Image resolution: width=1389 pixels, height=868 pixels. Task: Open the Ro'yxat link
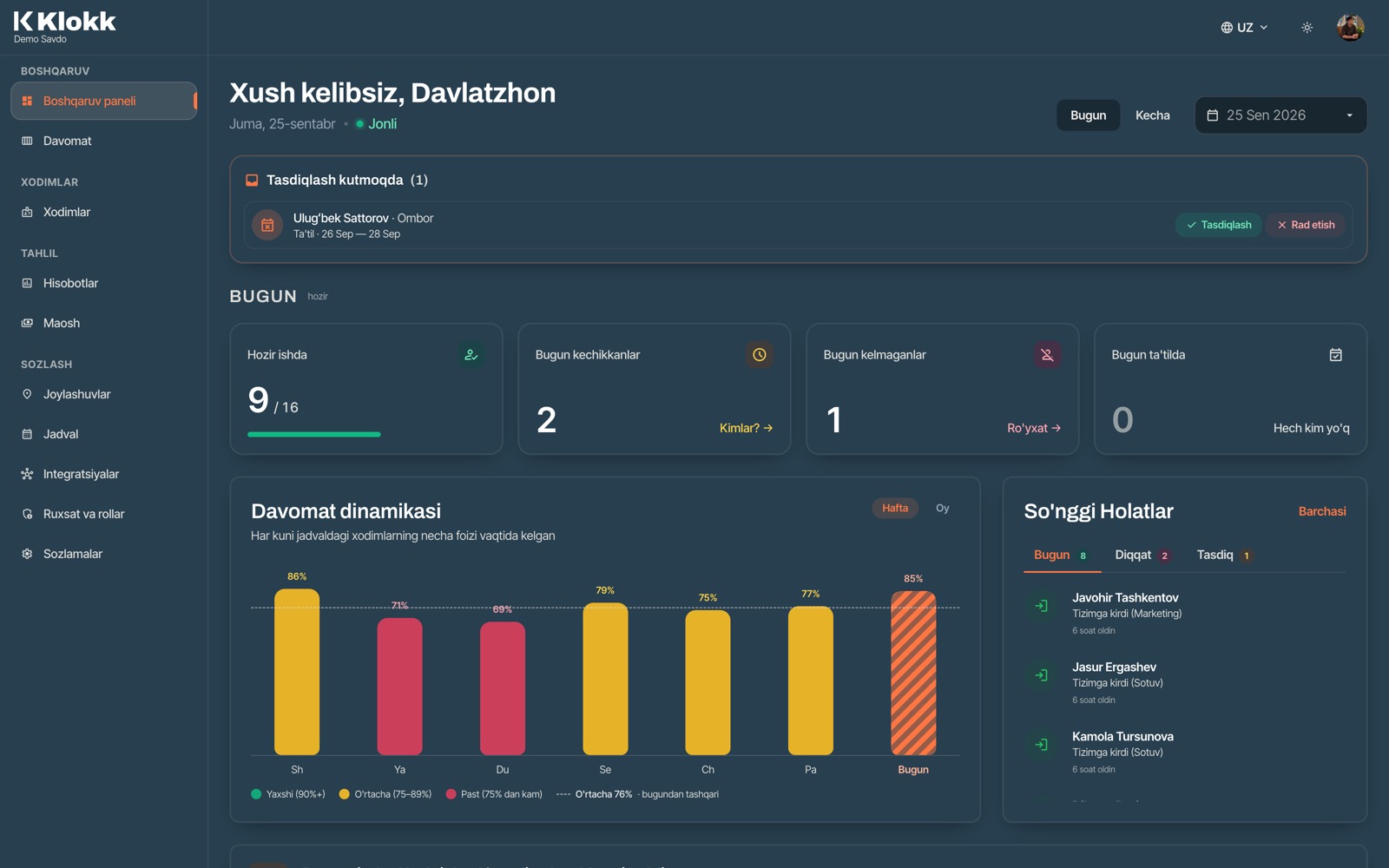point(1034,428)
